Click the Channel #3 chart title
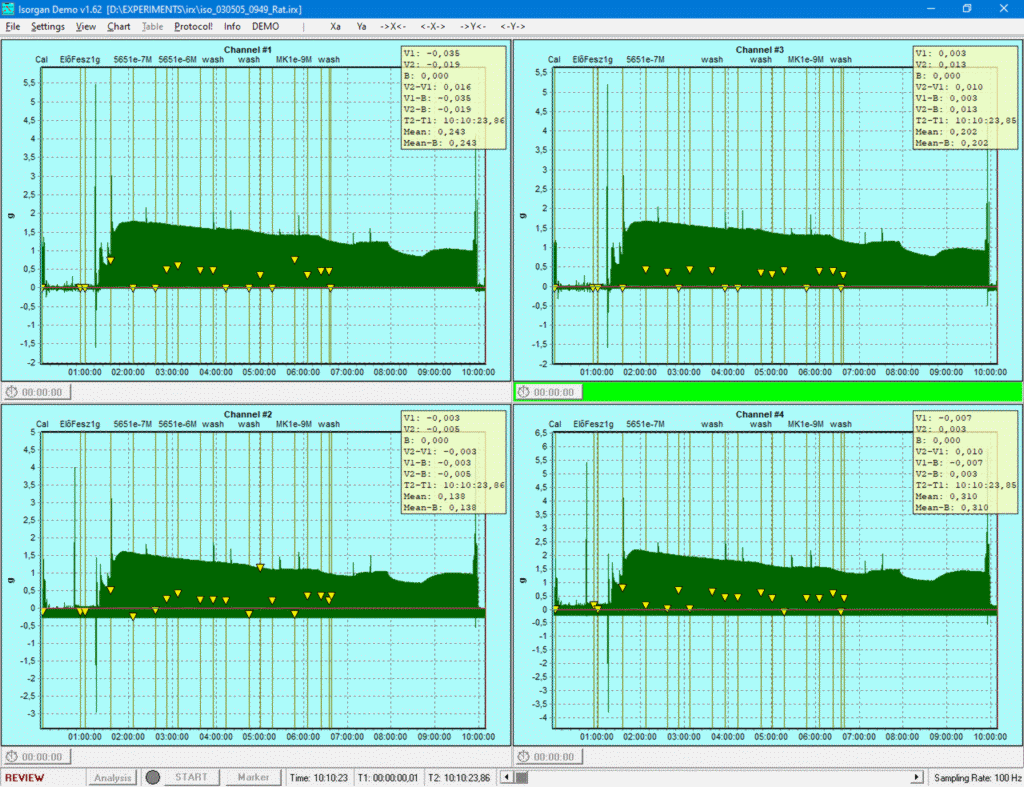The height and width of the screenshot is (787, 1024). (x=760, y=50)
